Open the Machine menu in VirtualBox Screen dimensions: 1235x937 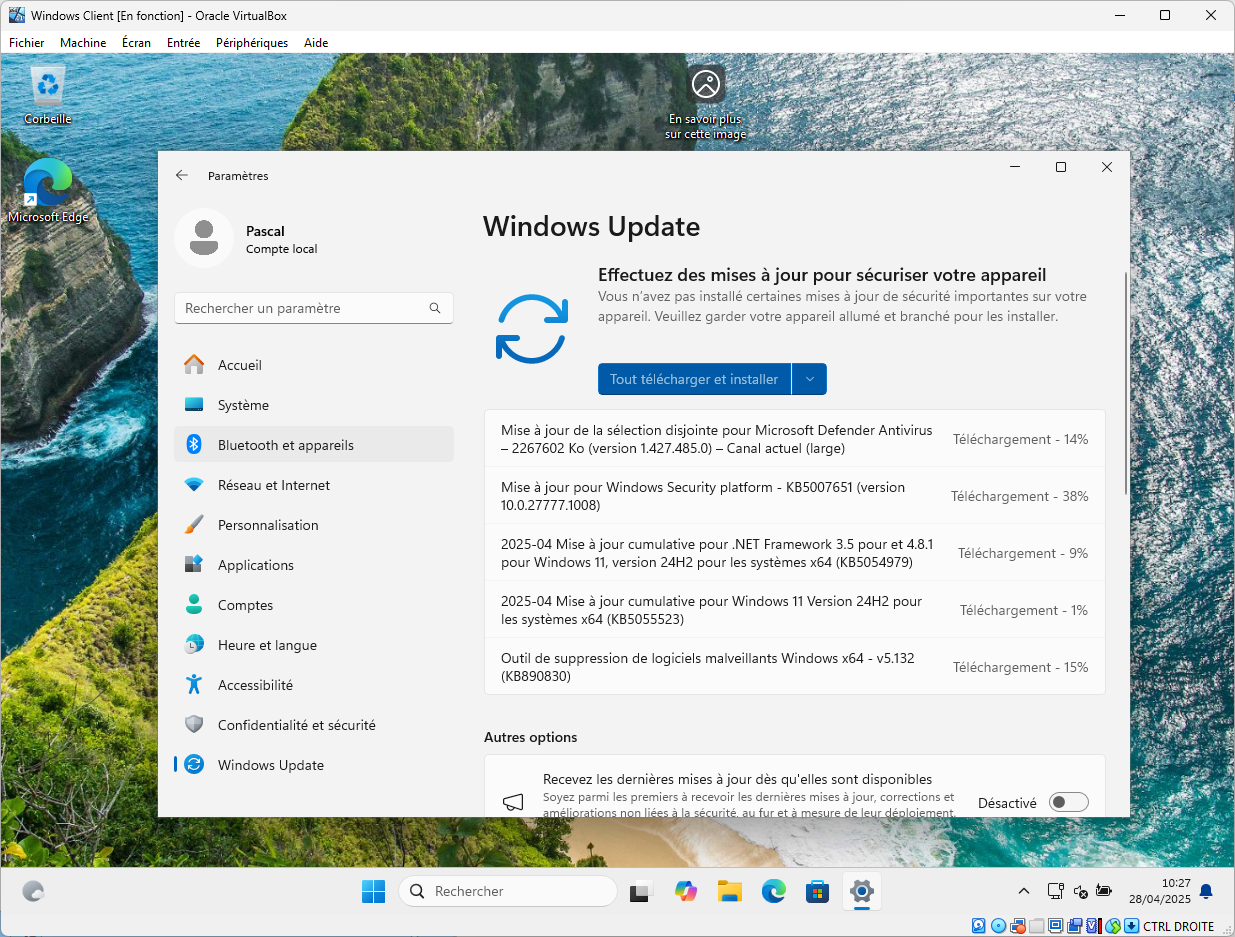point(83,43)
